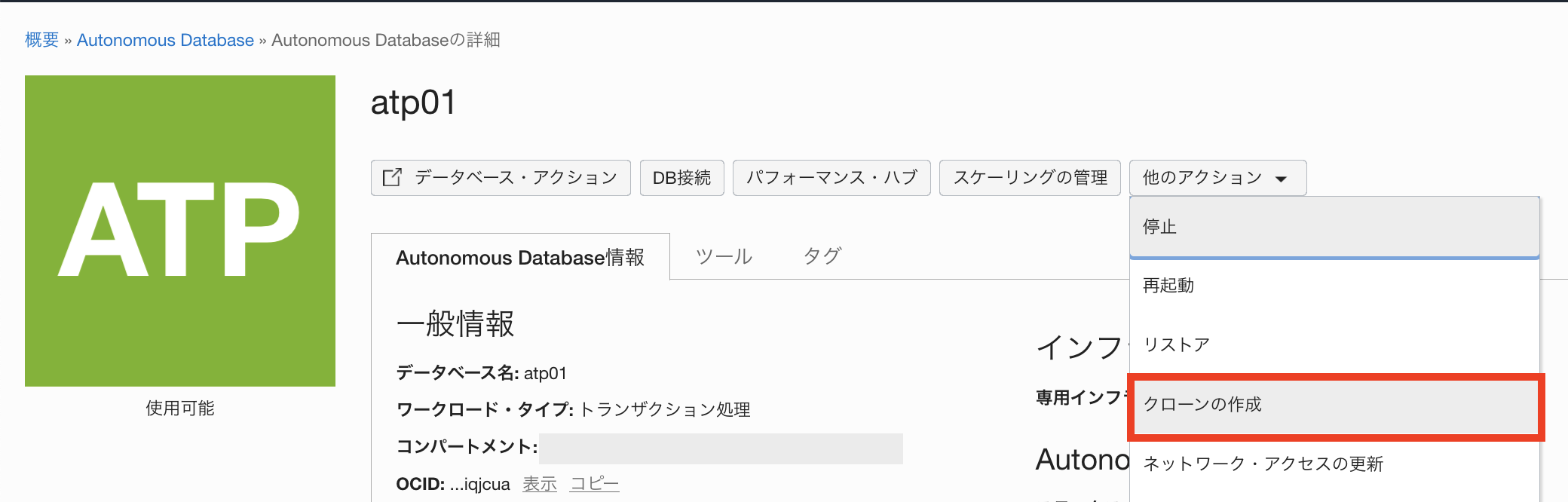Click the masked コンパートメント value field
1568x502 pixels.
point(724,449)
